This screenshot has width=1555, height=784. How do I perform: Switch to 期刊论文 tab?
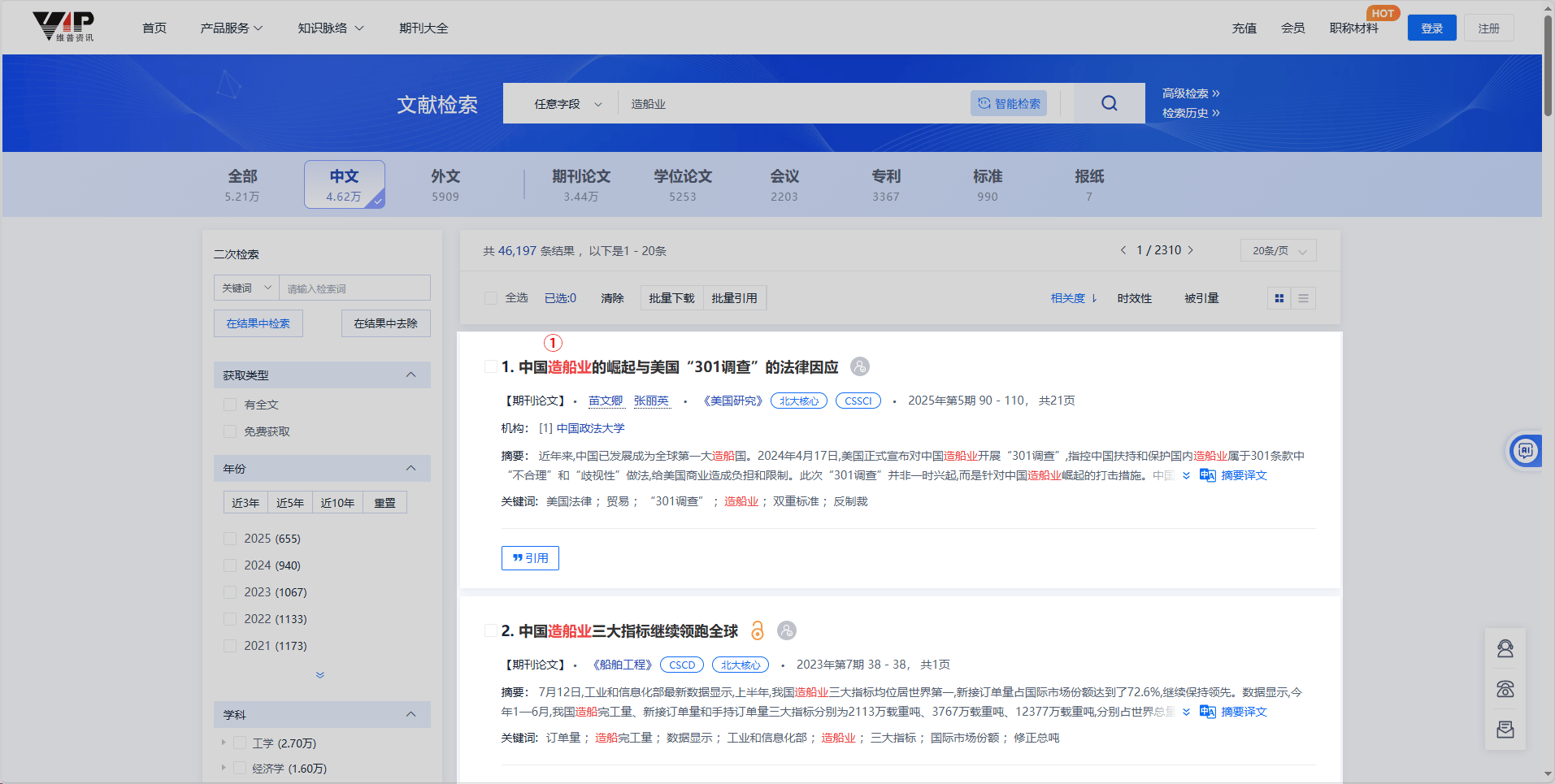(x=581, y=184)
